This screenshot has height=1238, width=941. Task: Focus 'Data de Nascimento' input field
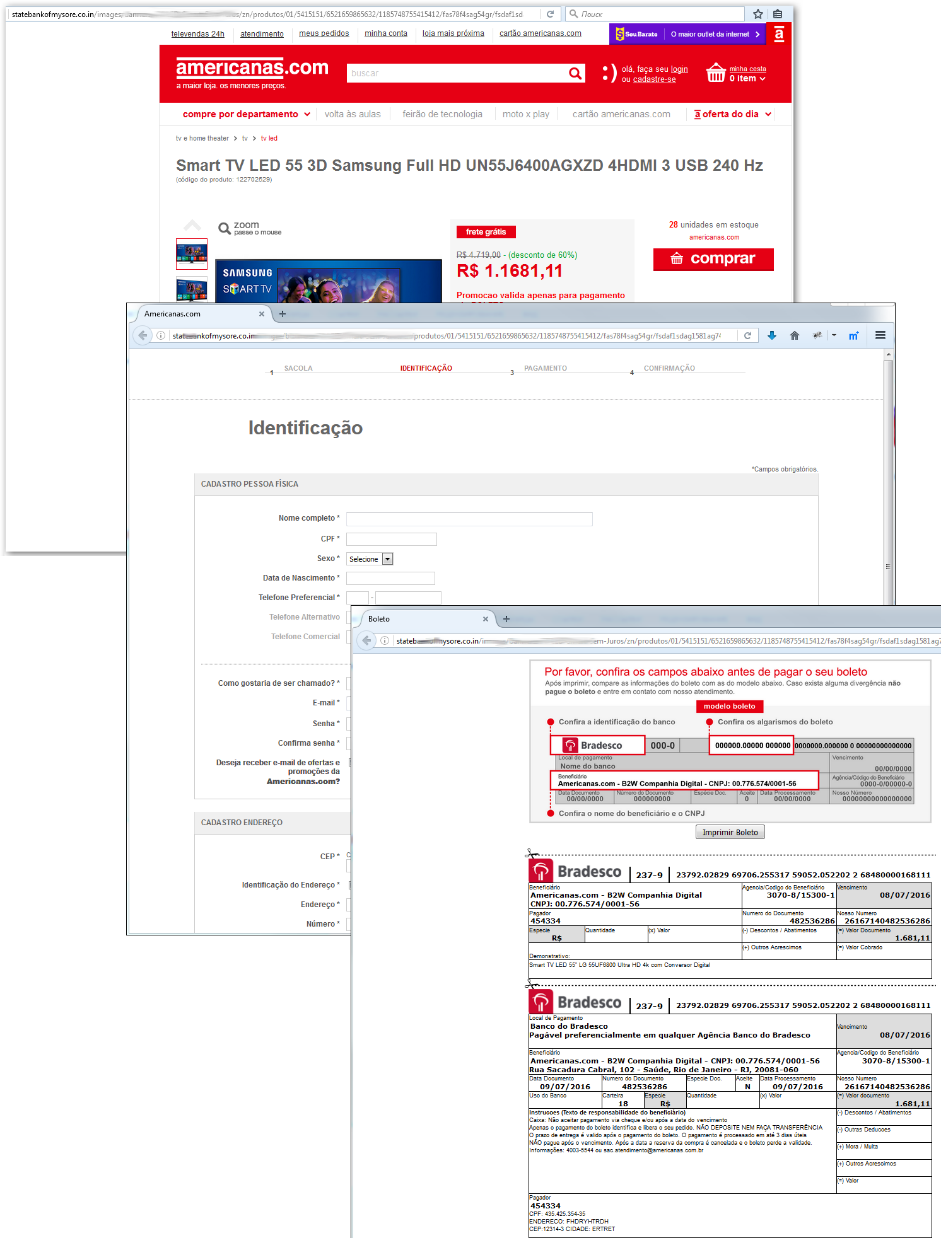[390, 578]
